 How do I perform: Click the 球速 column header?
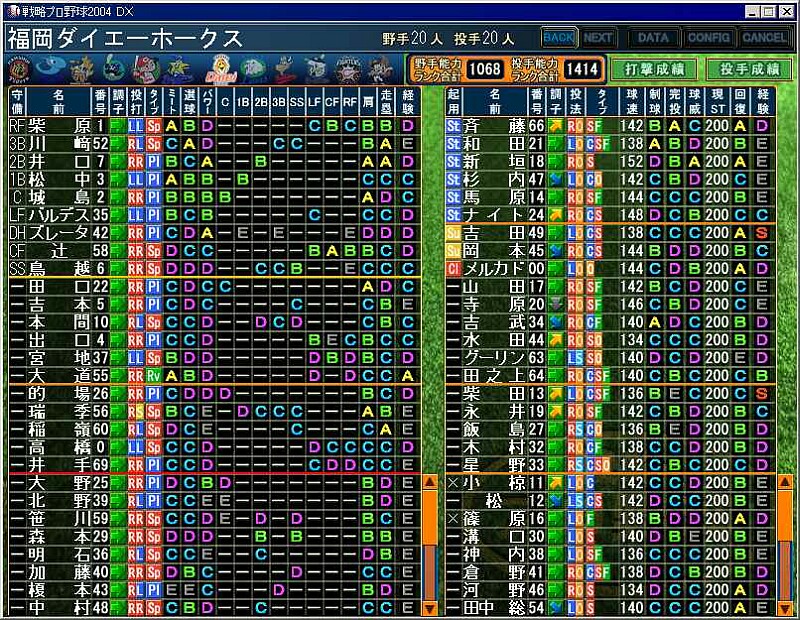pos(632,102)
